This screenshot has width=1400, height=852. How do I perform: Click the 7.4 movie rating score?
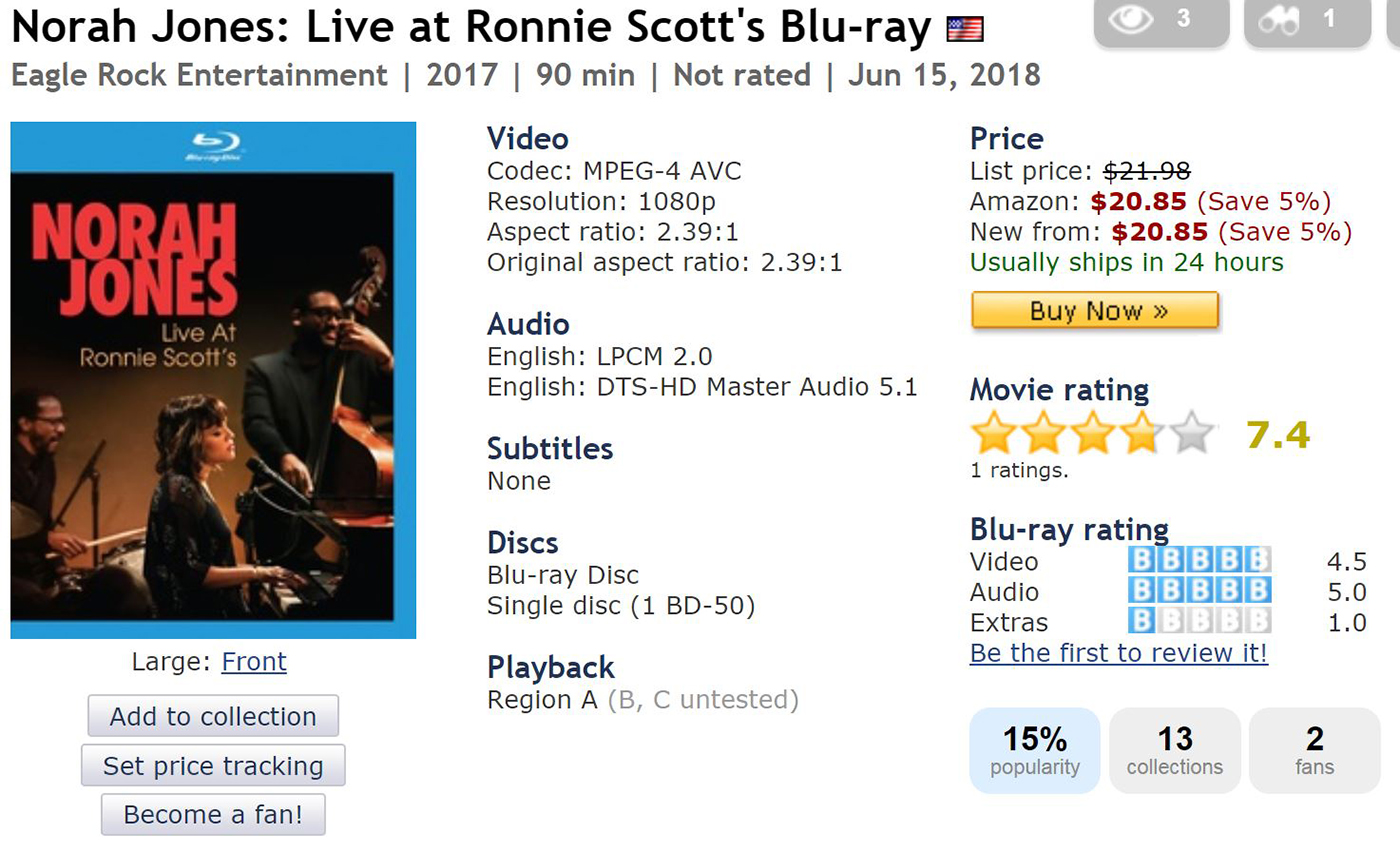[1278, 435]
